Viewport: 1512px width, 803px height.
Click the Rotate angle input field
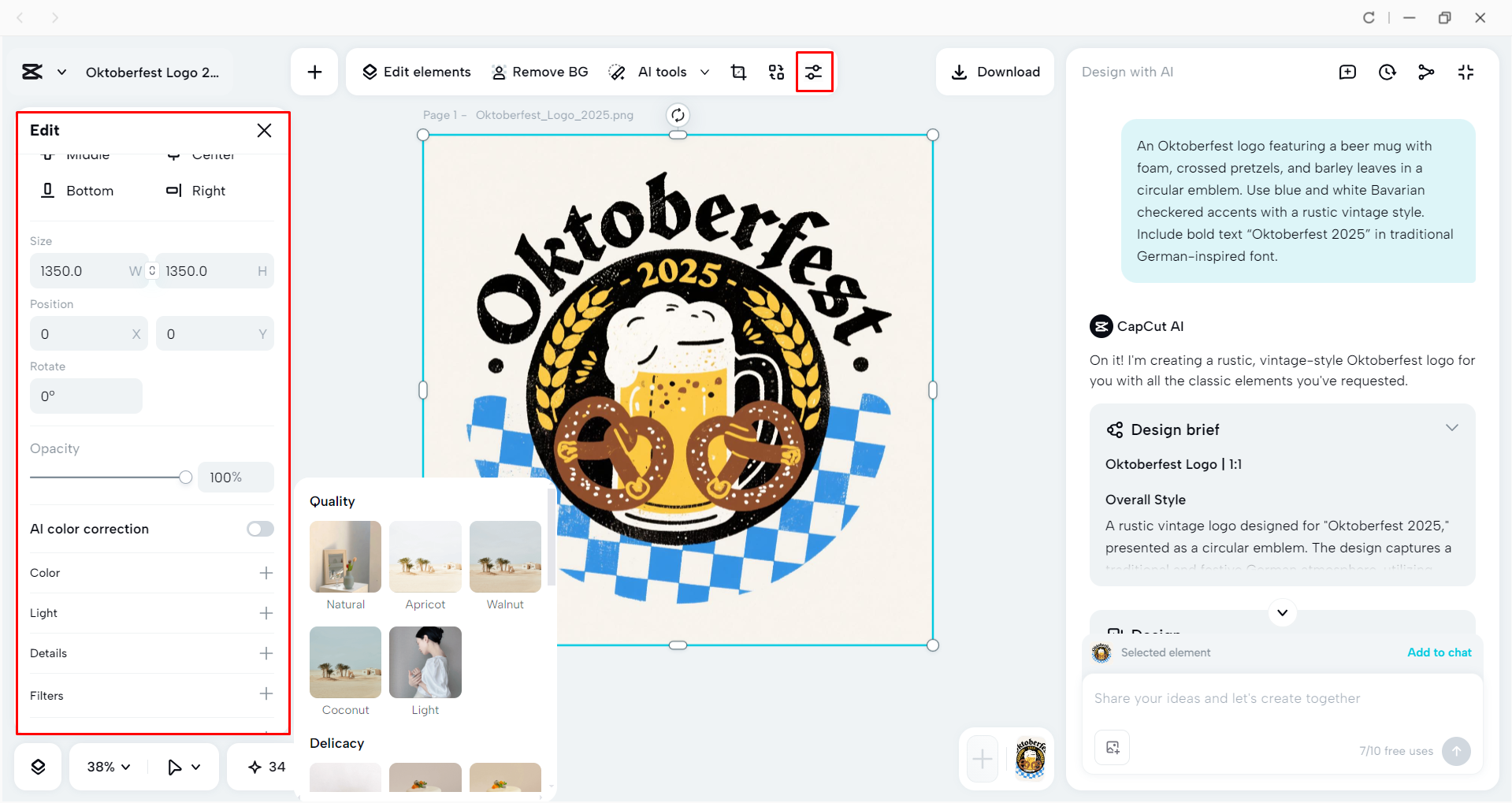coord(86,396)
